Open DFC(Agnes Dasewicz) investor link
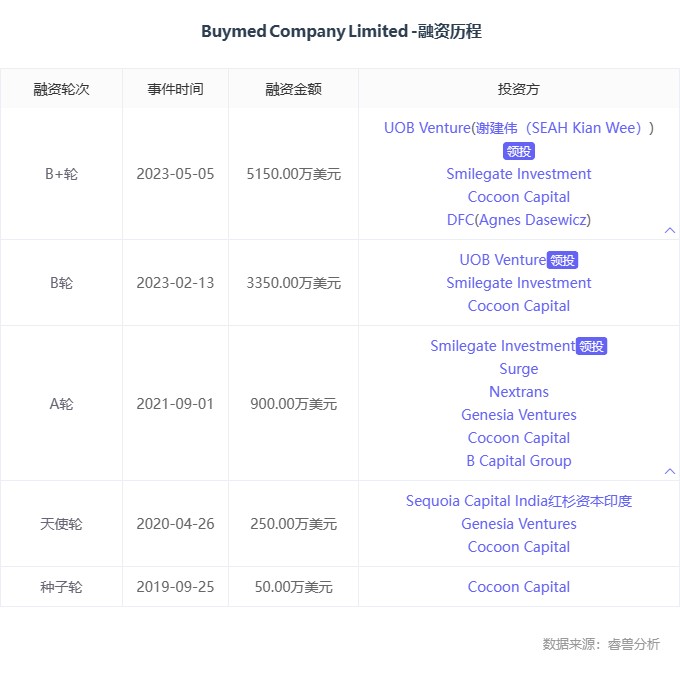680x680 pixels. (518, 220)
